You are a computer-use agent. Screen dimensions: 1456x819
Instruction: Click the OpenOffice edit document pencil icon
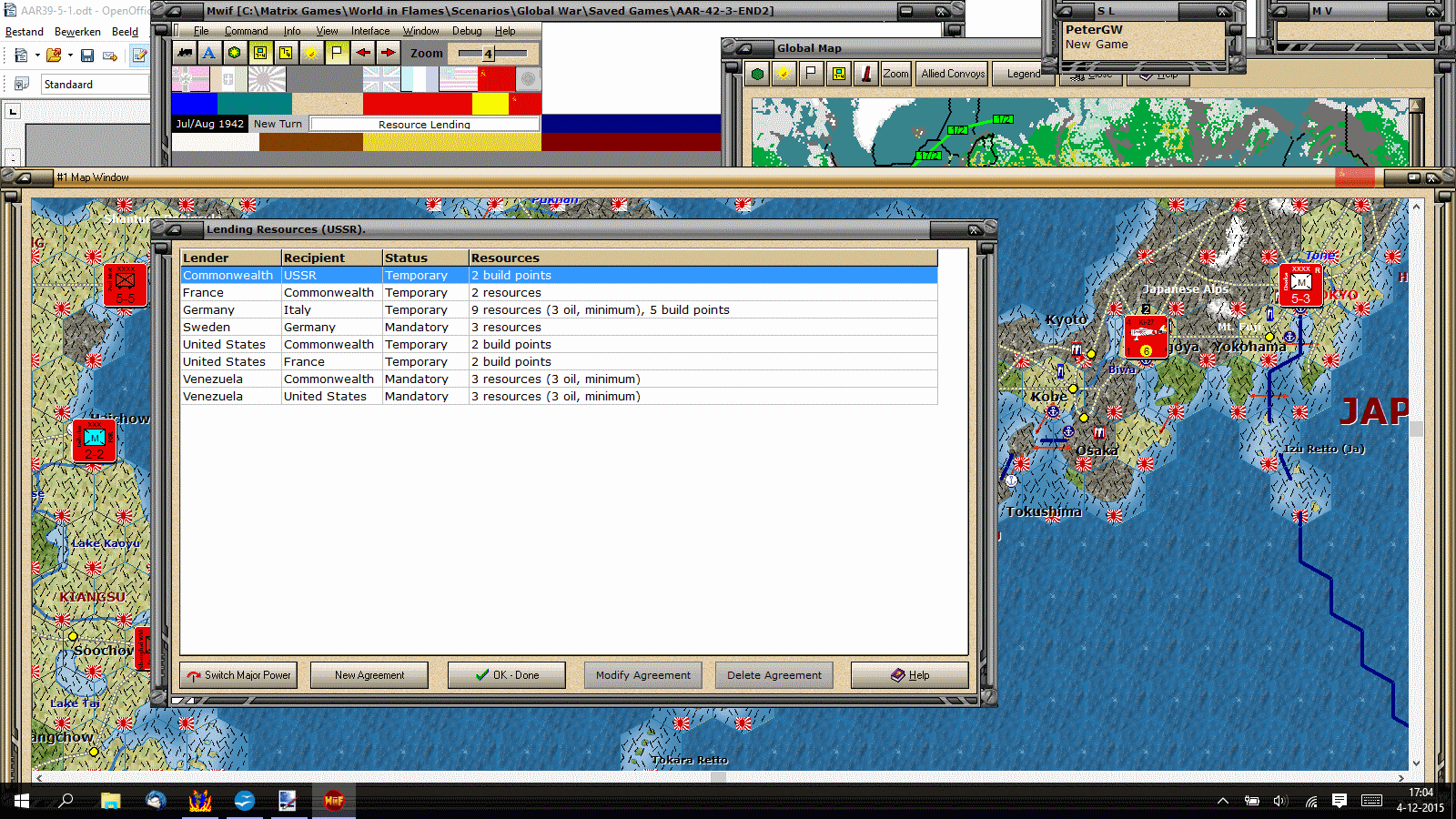coord(139,56)
